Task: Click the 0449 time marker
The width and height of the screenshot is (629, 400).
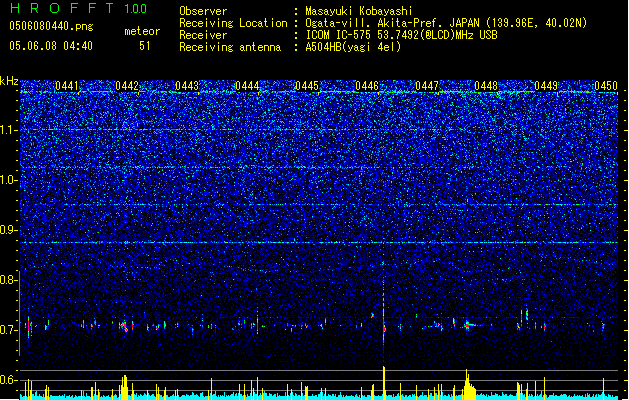Action: pyautogui.click(x=546, y=86)
